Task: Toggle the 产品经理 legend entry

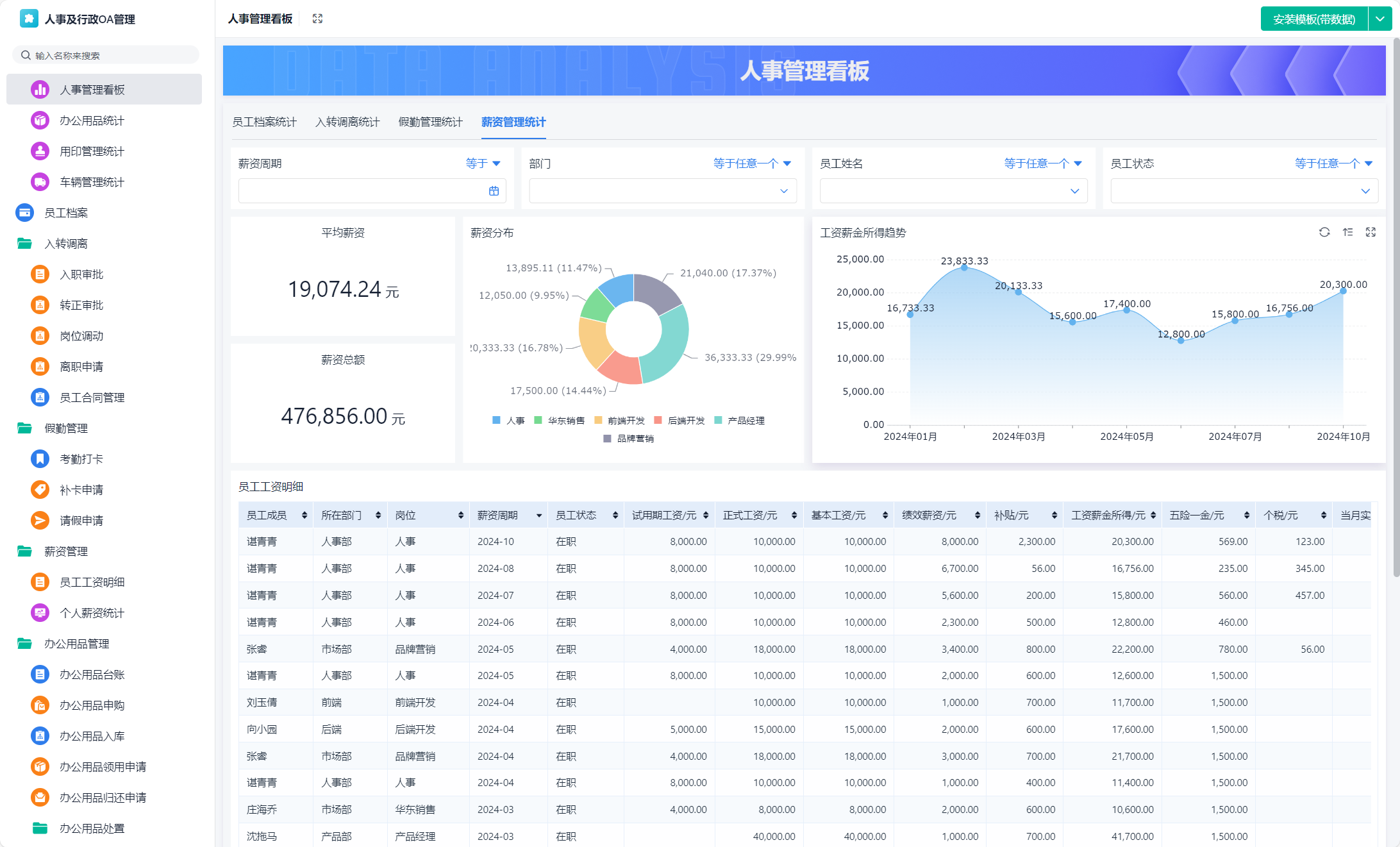Action: pos(746,421)
